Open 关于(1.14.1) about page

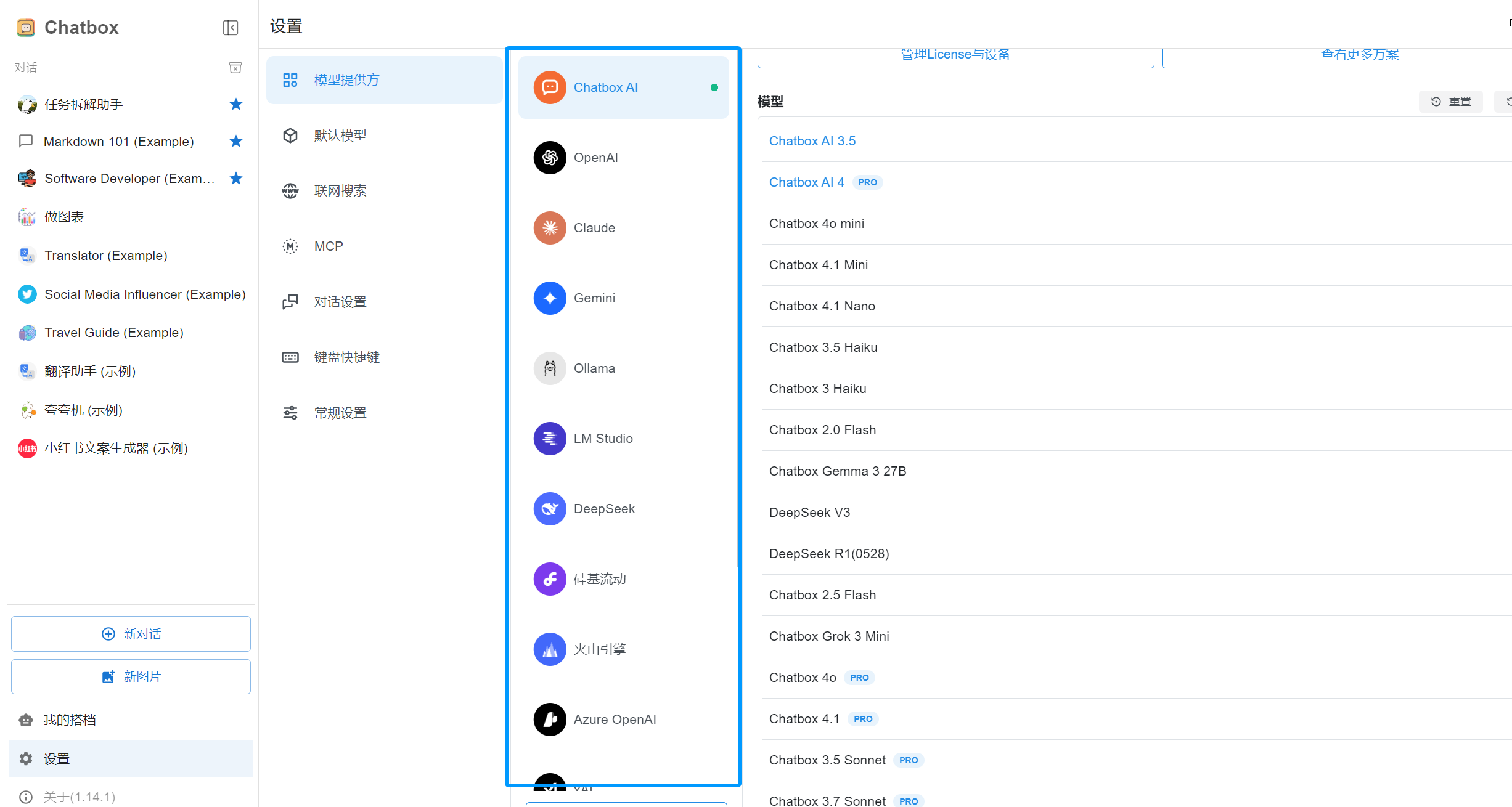click(131, 797)
